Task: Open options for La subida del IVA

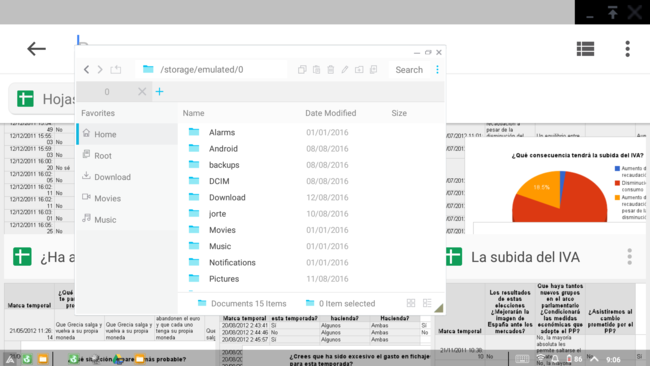Action: 629,257
